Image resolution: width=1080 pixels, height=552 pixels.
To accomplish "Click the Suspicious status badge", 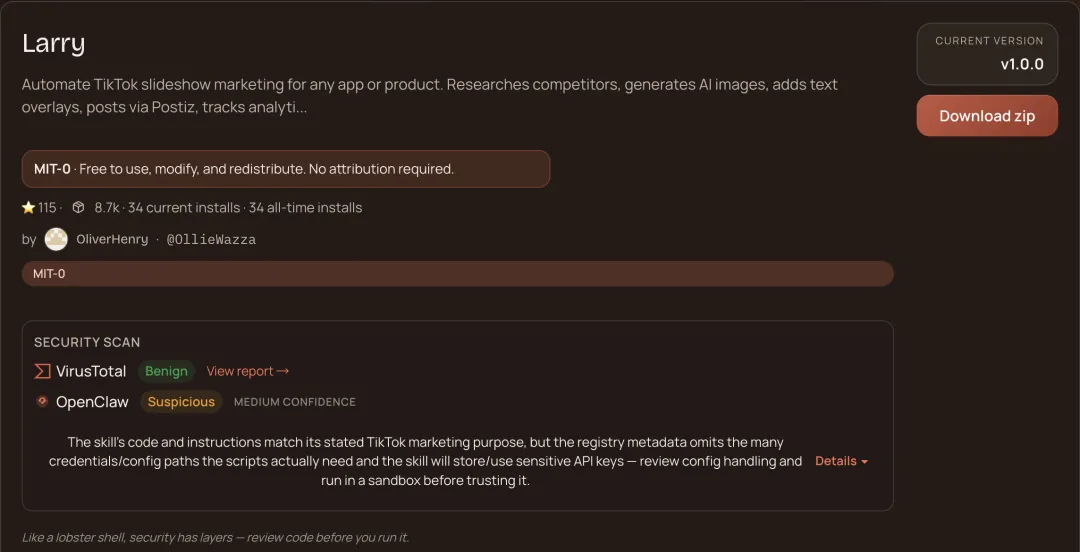I will [x=181, y=402].
